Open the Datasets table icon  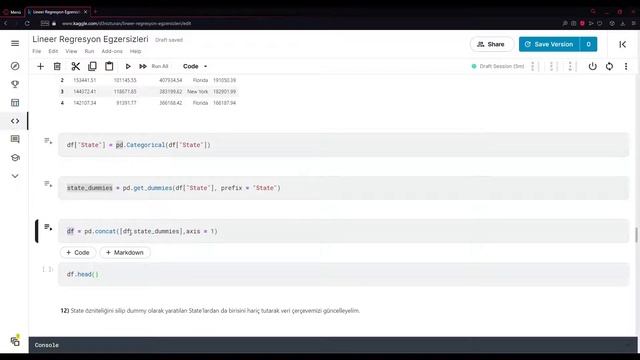click(x=15, y=102)
